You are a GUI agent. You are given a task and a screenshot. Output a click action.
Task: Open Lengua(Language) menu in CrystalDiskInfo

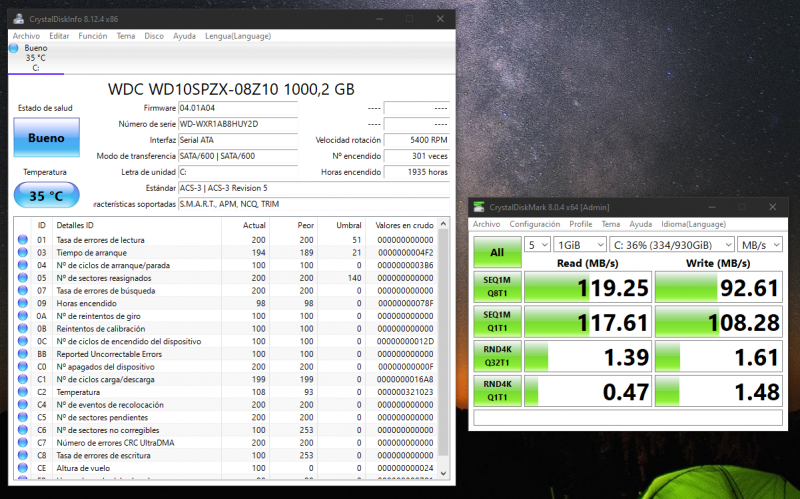point(238,36)
